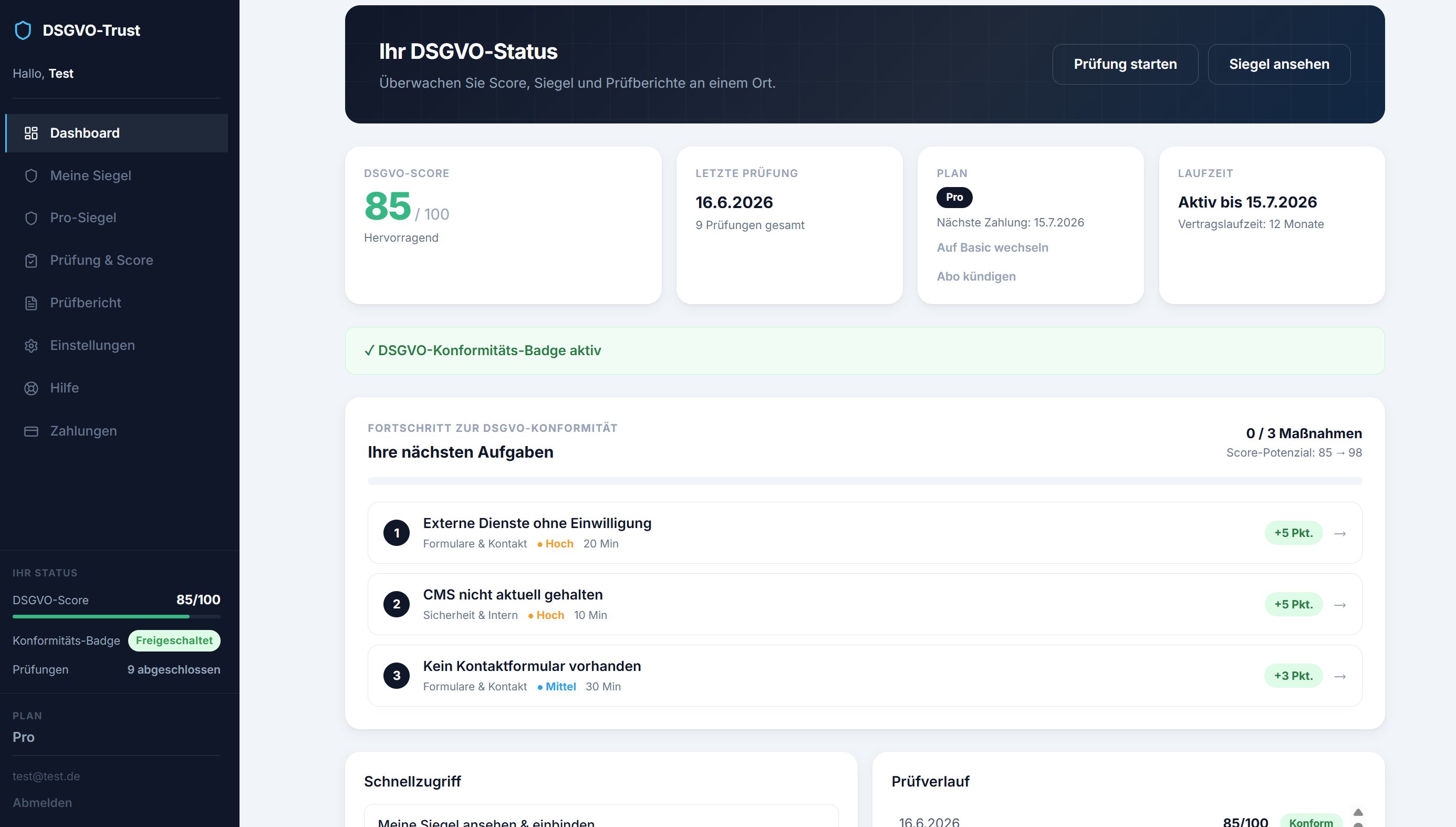Click the +3 Pkt. badge on Kontaktformular task
Screen dimensions: 1456x827
(x=1293, y=676)
